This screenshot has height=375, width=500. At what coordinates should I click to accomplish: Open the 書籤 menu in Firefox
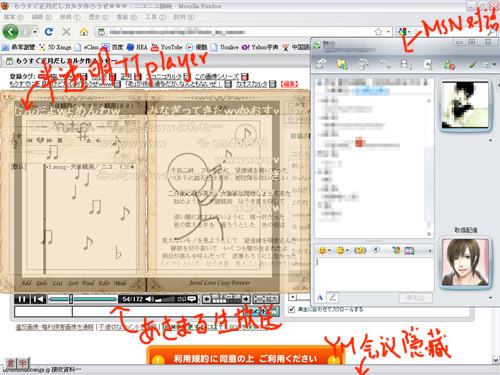(127, 17)
